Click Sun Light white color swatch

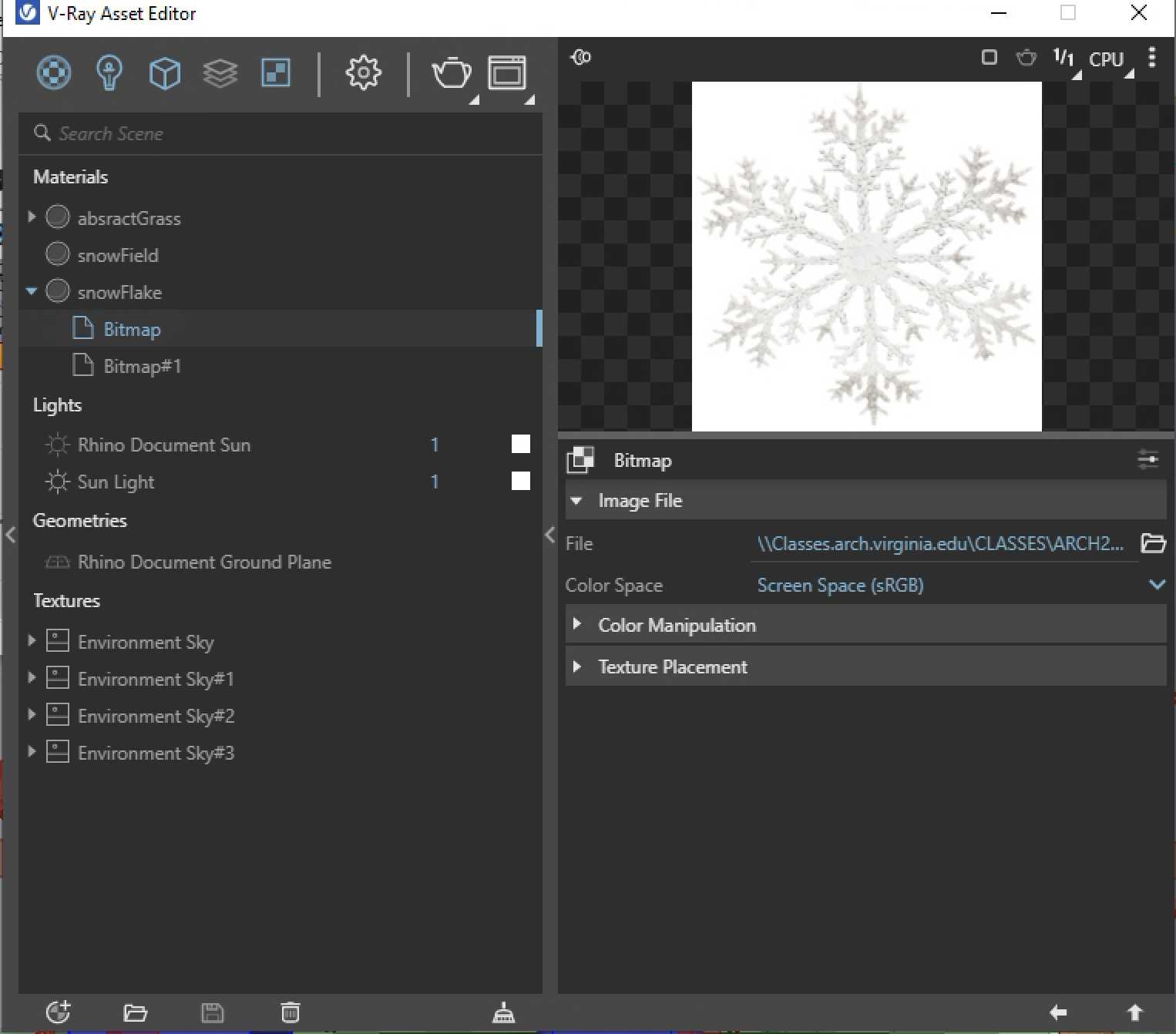coord(521,482)
